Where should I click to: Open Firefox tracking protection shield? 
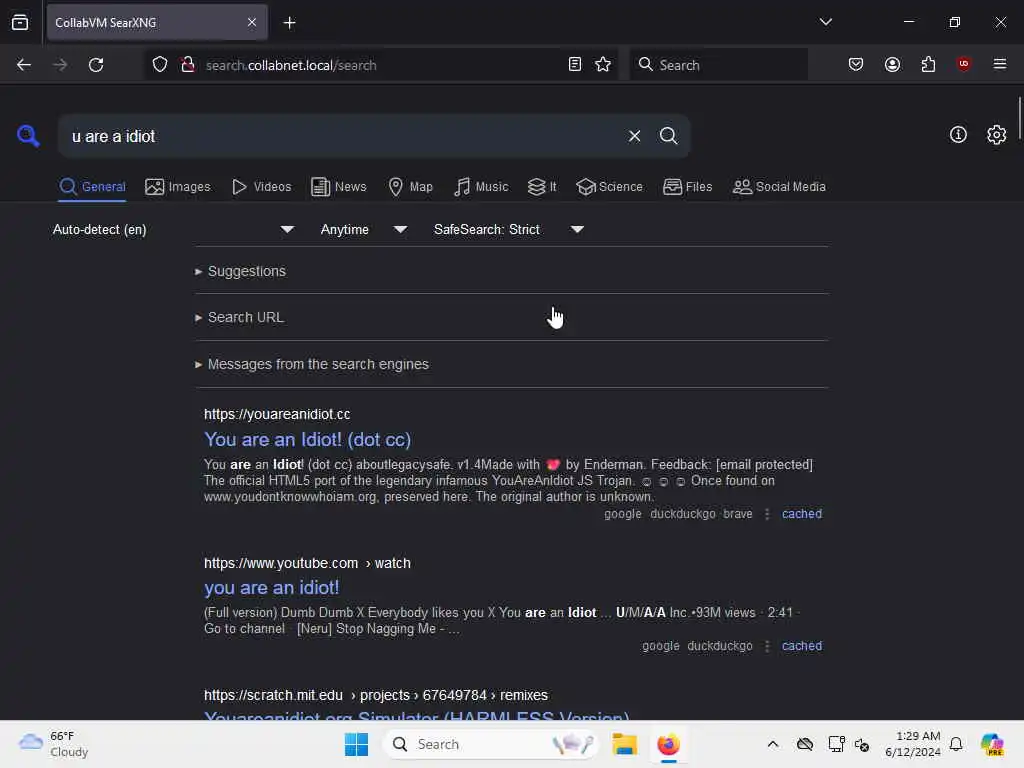(160, 65)
